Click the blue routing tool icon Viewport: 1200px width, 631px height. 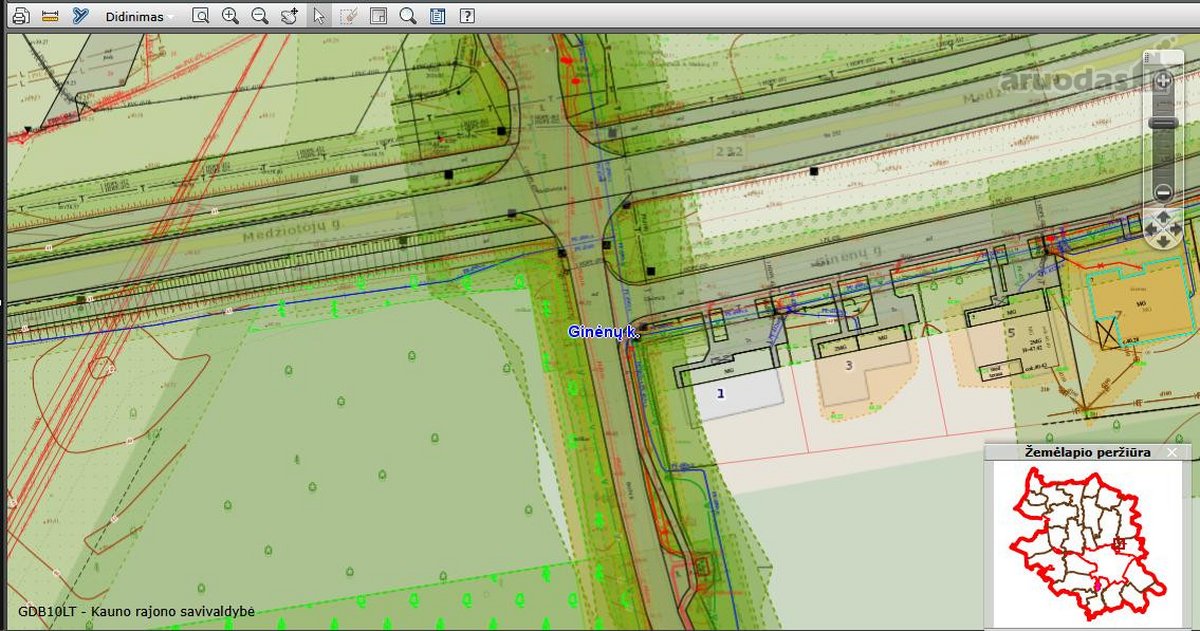pos(81,16)
